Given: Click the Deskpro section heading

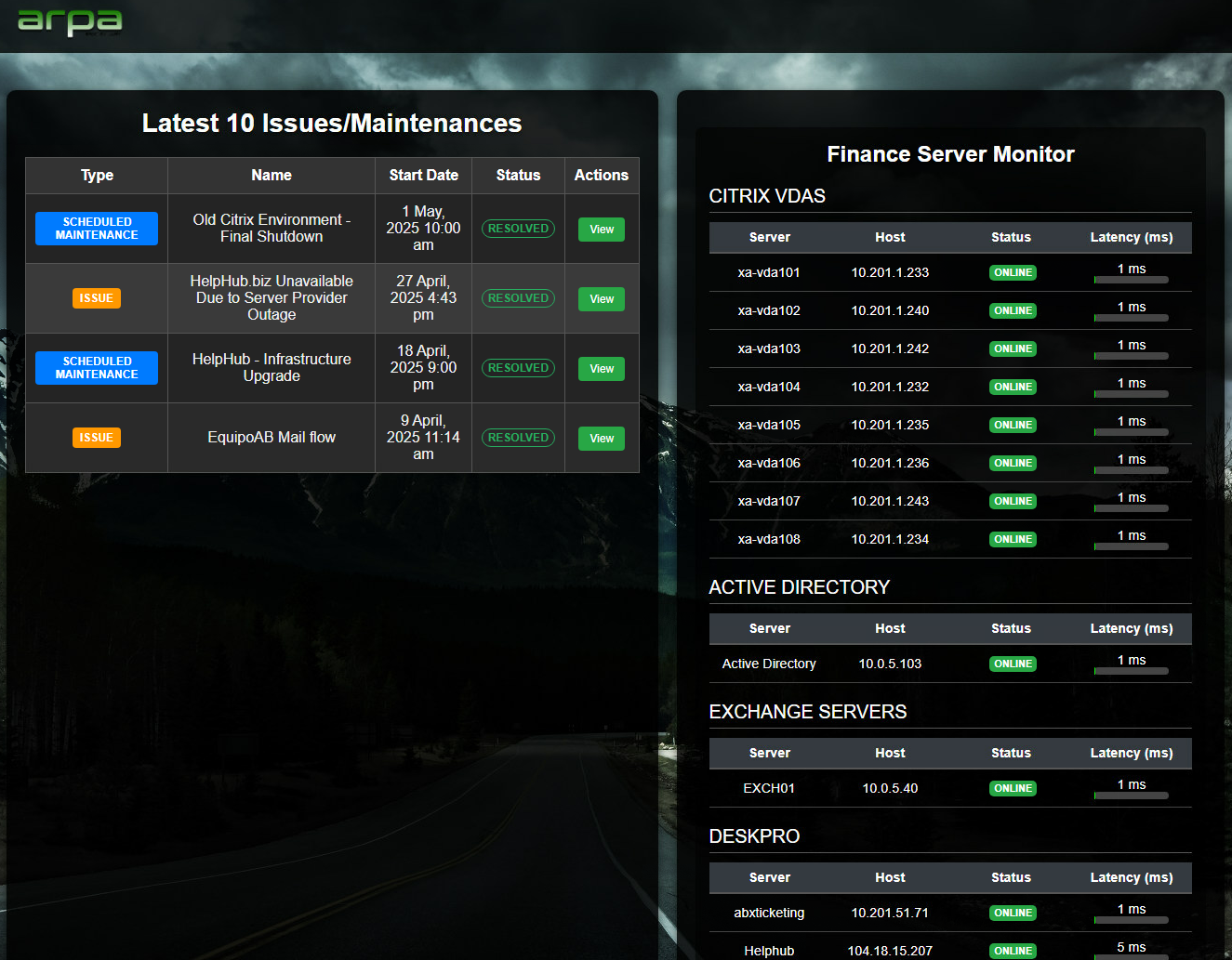Looking at the screenshot, I should pyautogui.click(x=754, y=836).
